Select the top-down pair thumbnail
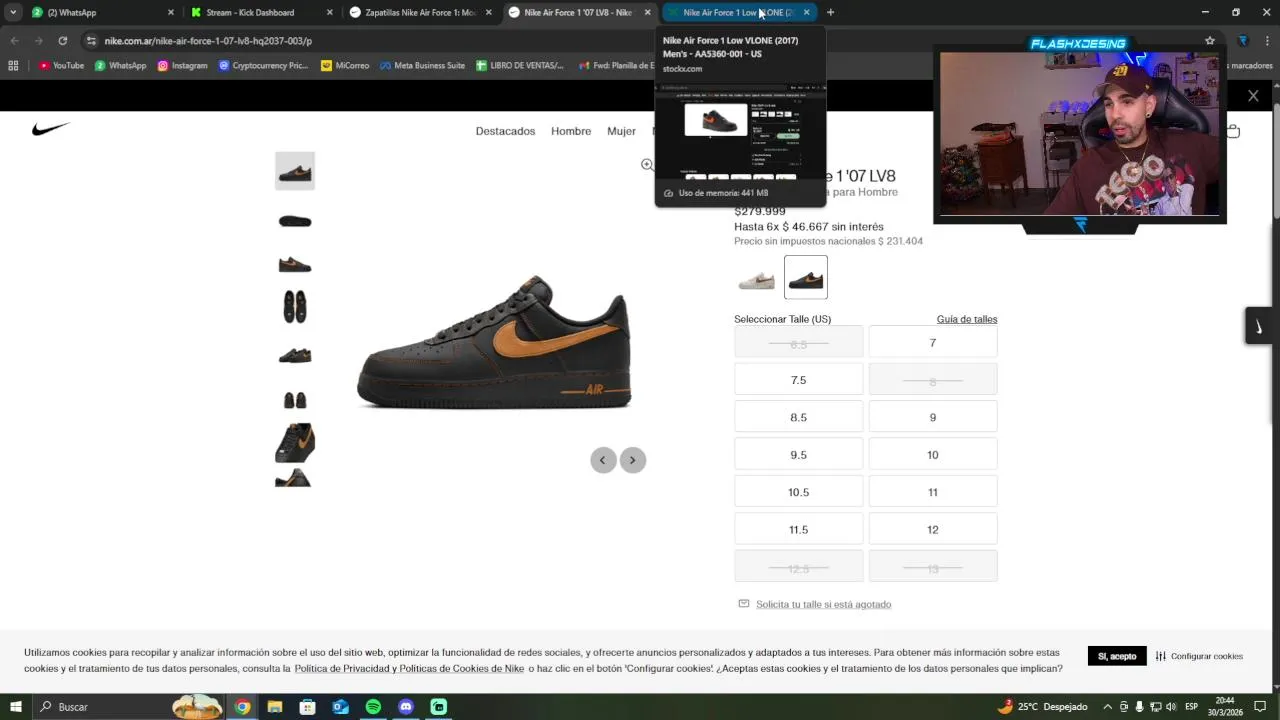1280x720 pixels. click(x=295, y=307)
